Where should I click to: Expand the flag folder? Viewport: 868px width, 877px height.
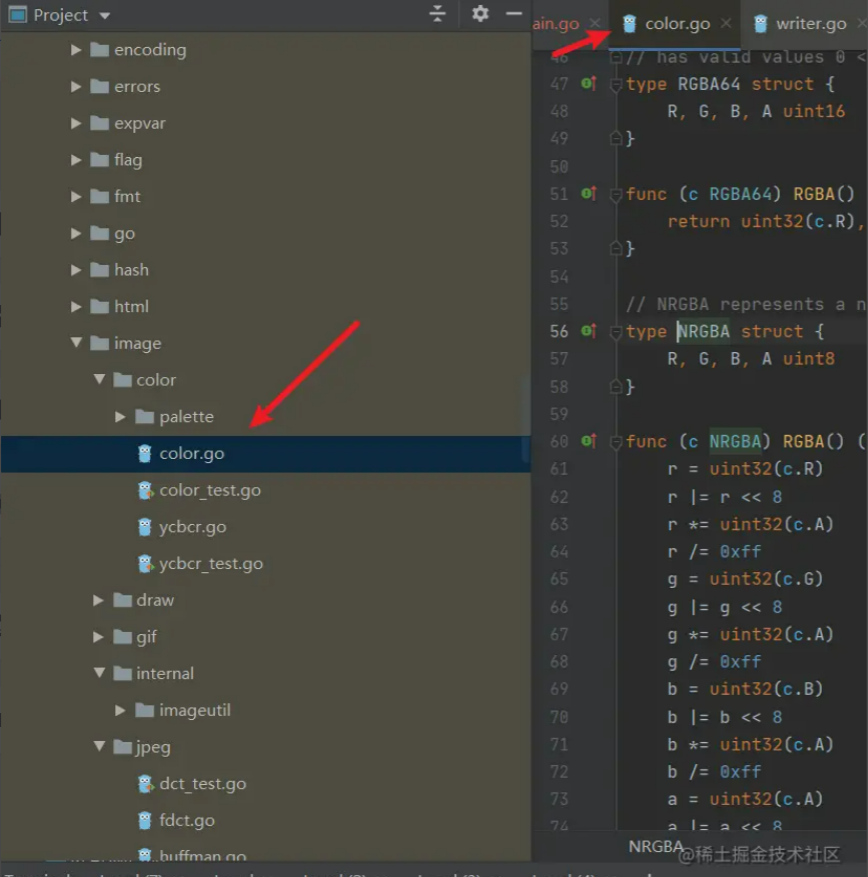click(x=76, y=160)
